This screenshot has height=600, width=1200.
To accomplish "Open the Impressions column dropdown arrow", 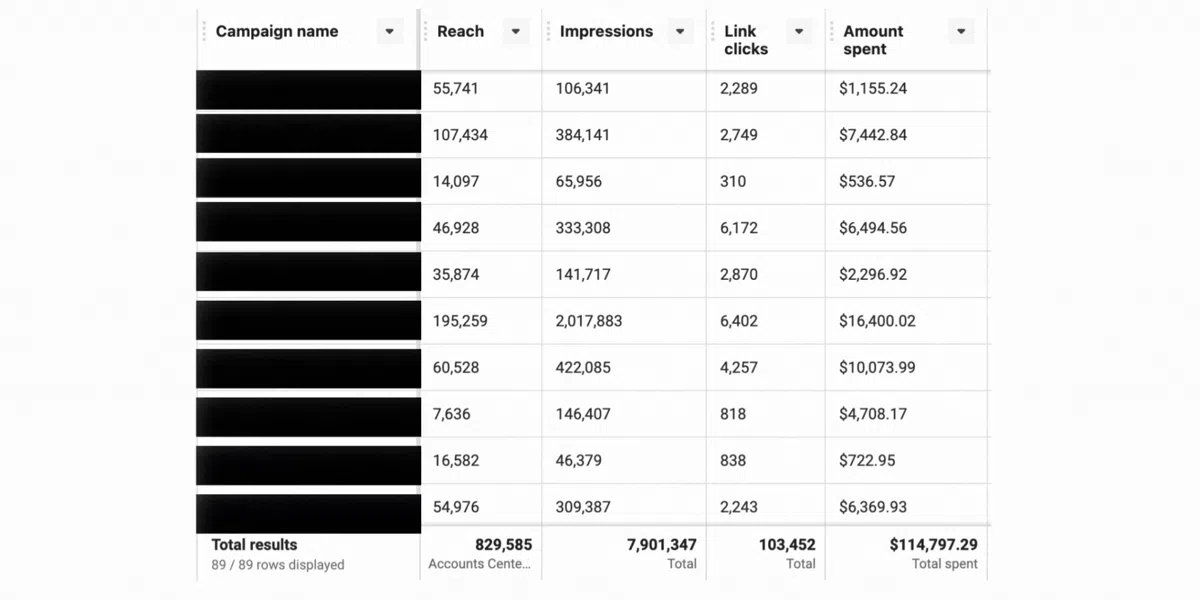I will tap(680, 32).
